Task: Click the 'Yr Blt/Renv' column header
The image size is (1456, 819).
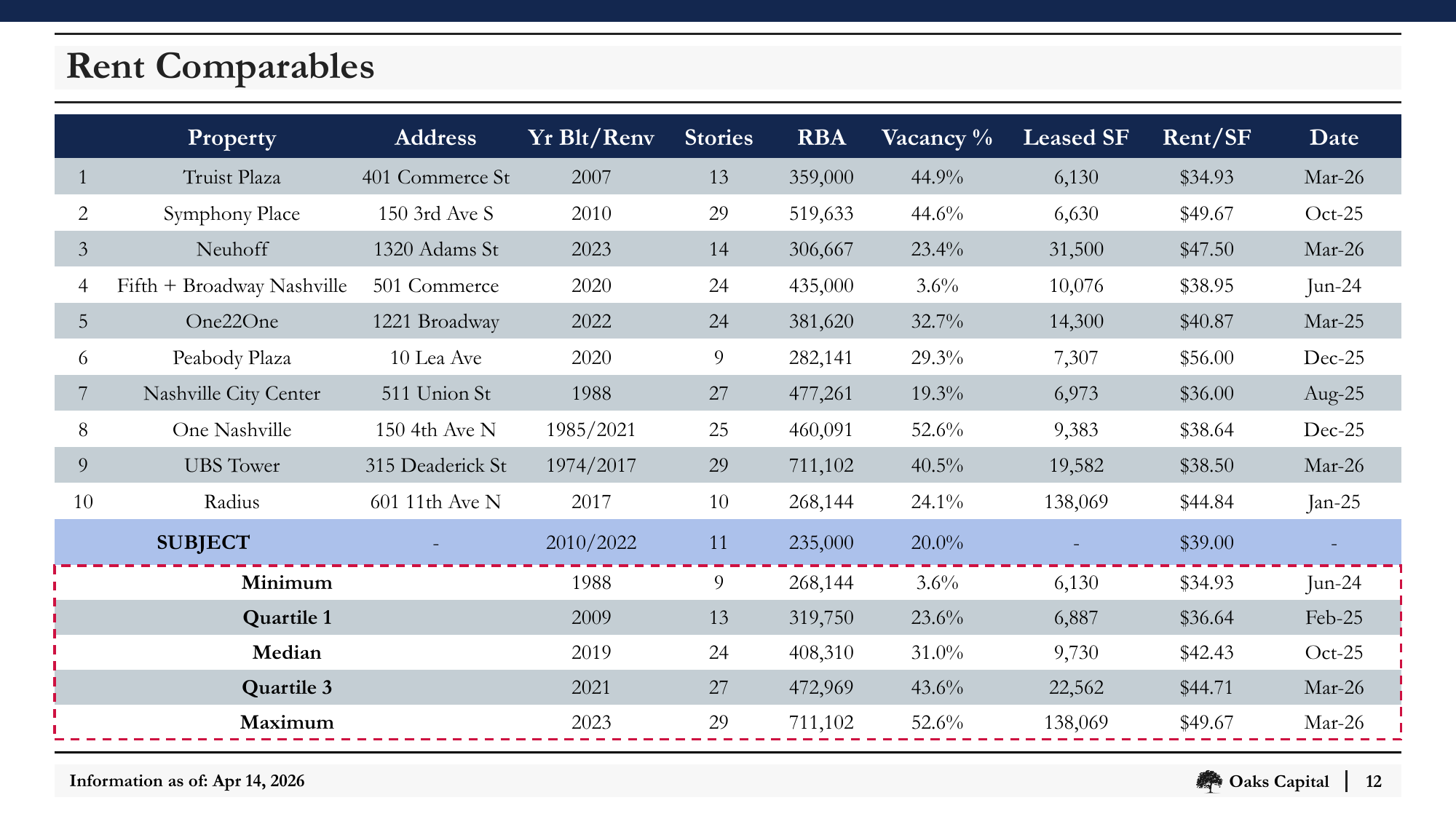Action: (x=591, y=138)
